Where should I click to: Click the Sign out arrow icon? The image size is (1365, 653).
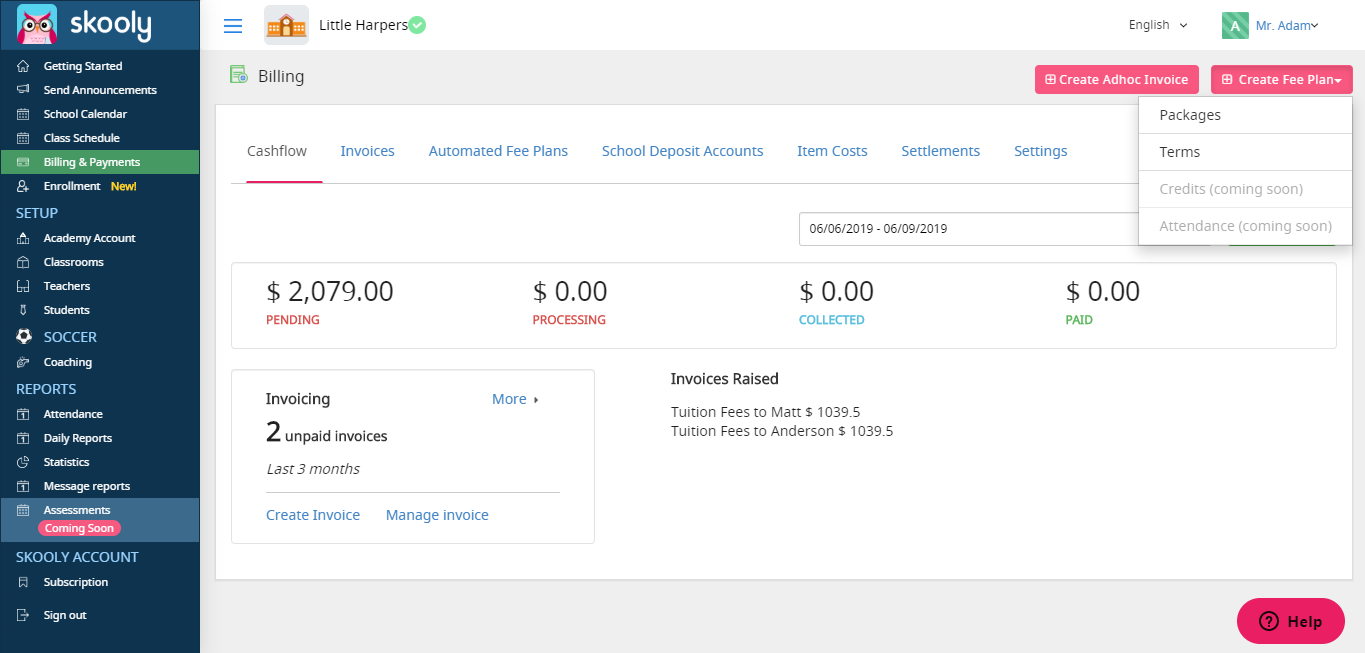coord(23,615)
